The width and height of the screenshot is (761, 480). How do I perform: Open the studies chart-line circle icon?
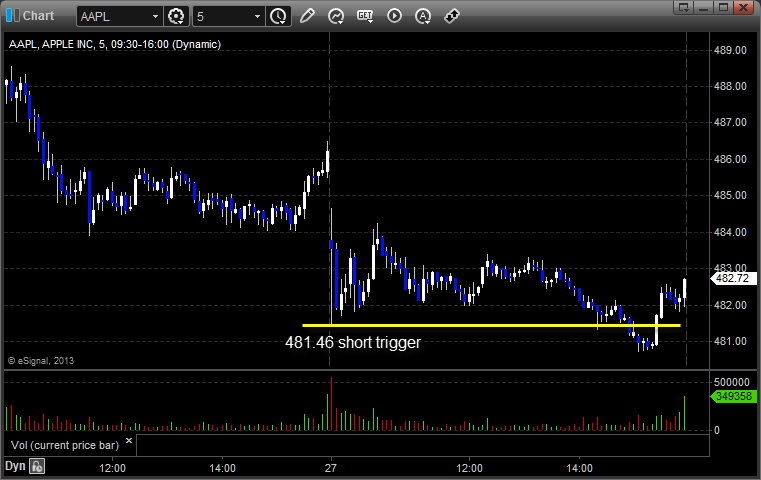[335, 16]
